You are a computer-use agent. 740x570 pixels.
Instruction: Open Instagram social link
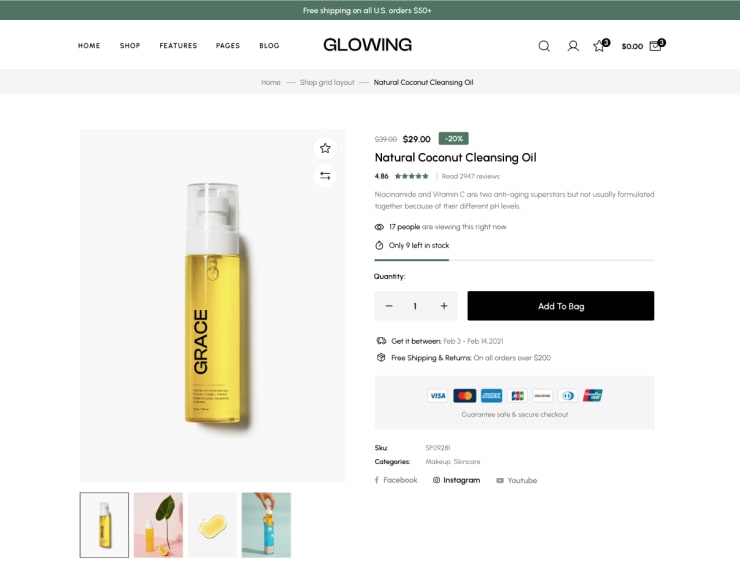pos(457,480)
